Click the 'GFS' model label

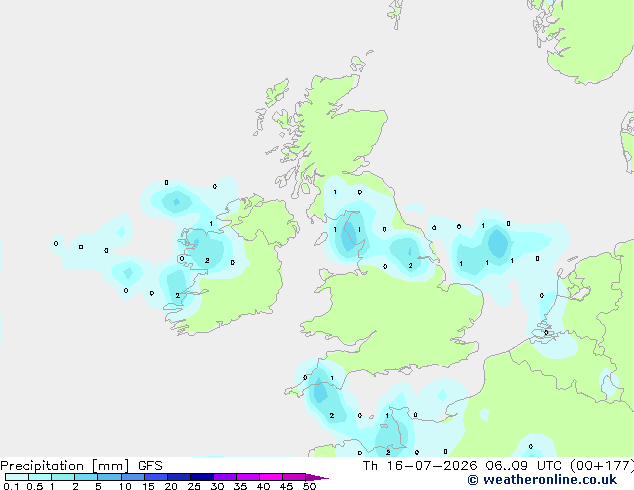(150, 466)
